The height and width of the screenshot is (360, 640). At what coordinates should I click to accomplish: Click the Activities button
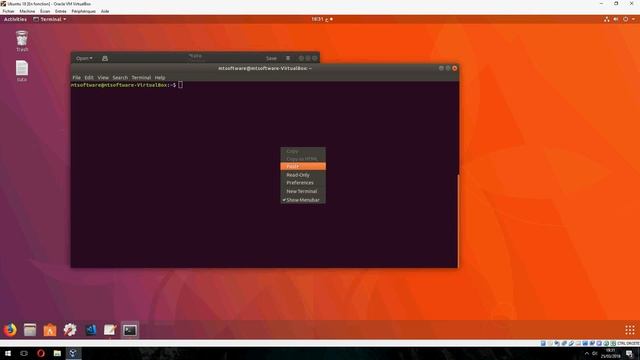click(15, 19)
